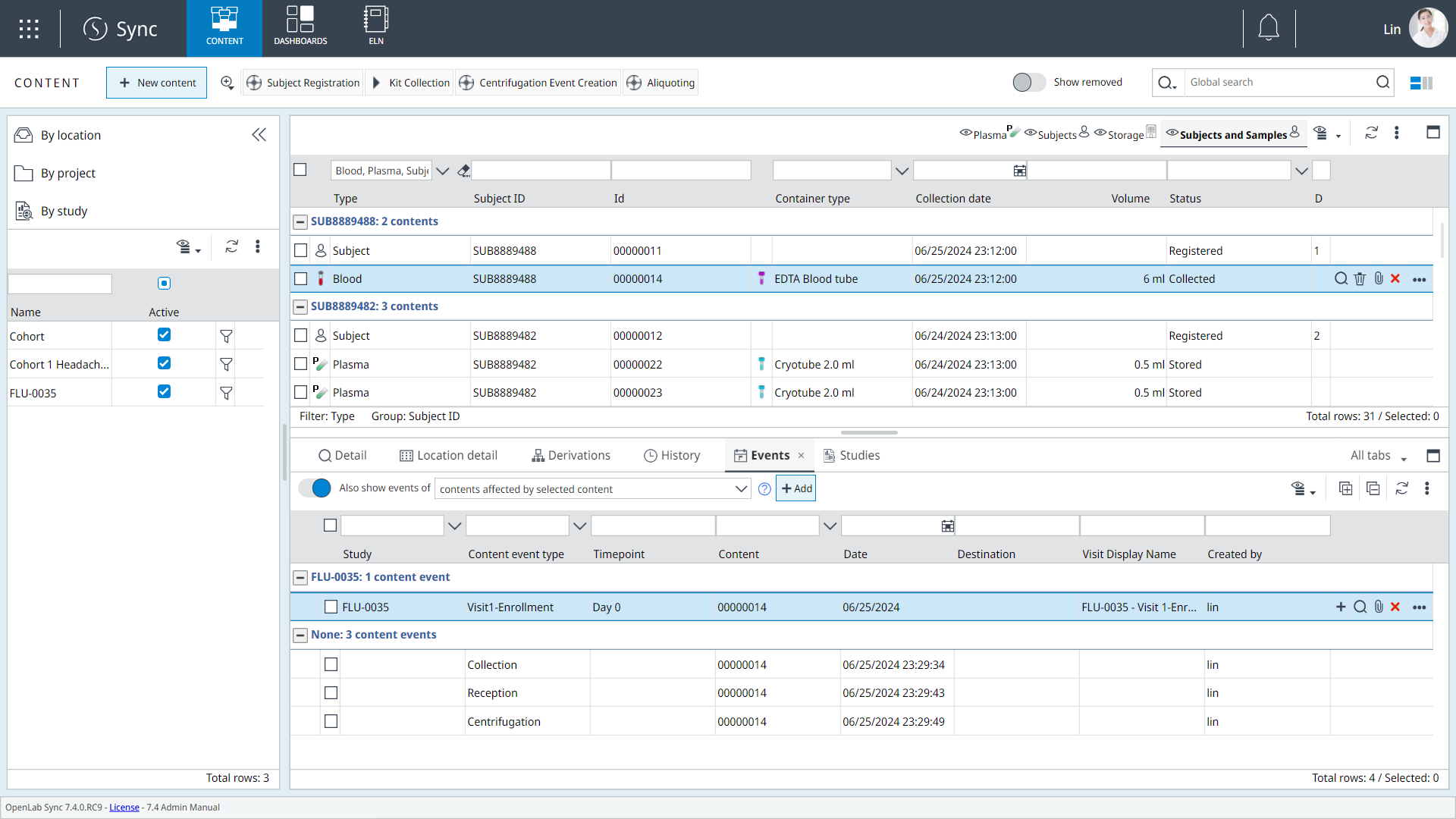Open the notifications bell
The image size is (1456, 819).
pyautogui.click(x=1269, y=29)
